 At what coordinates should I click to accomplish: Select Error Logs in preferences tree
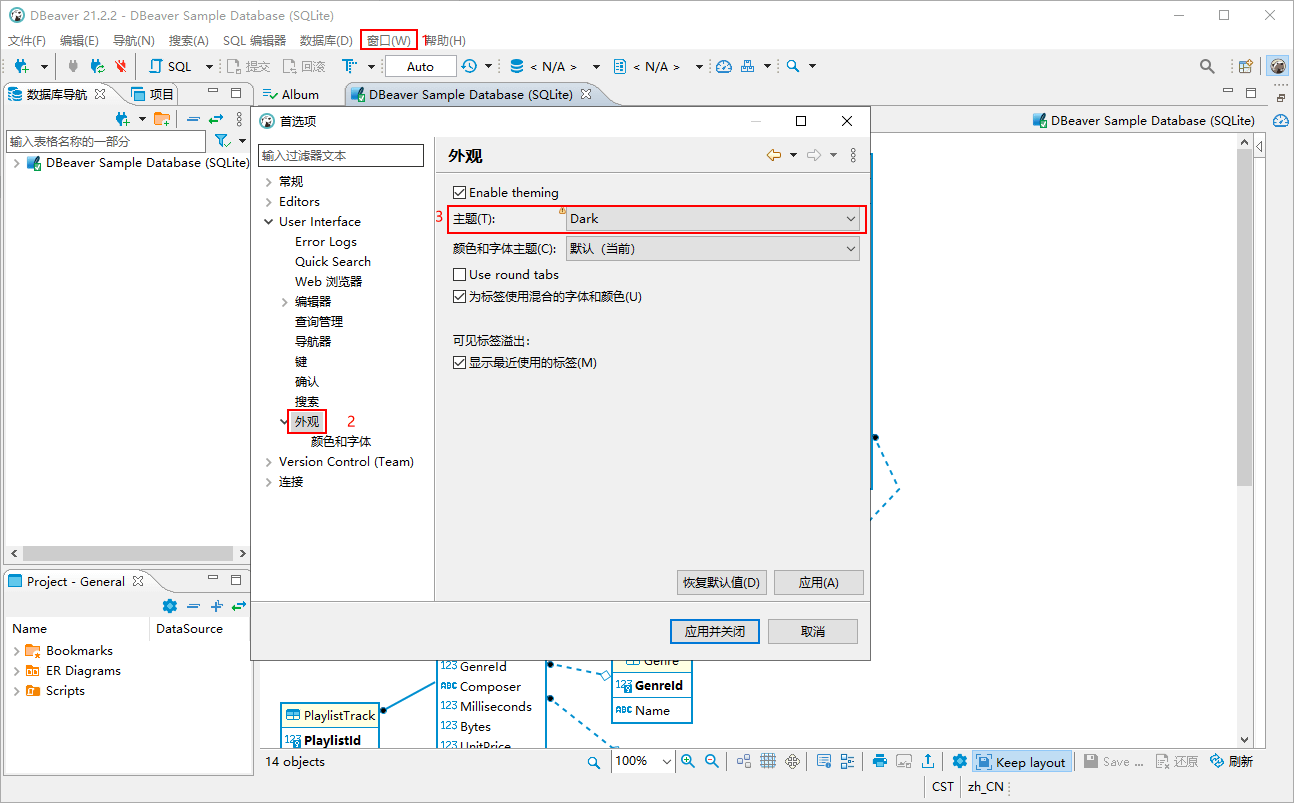(326, 241)
